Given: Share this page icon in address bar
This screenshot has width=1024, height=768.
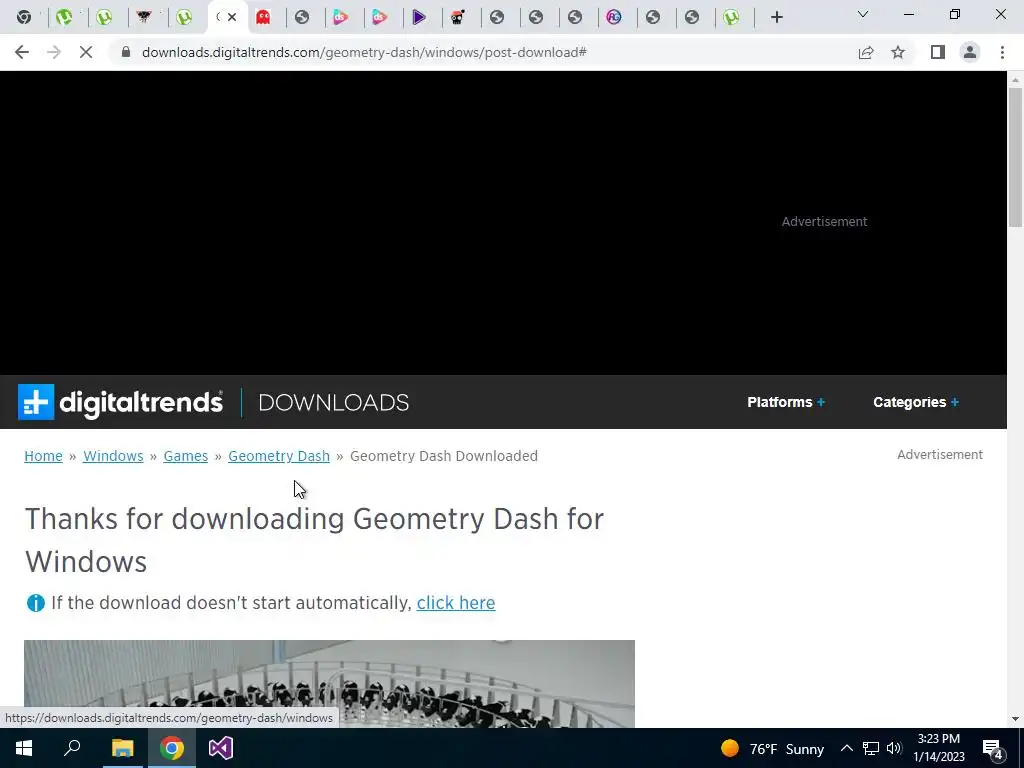Looking at the screenshot, I should click(x=866, y=52).
